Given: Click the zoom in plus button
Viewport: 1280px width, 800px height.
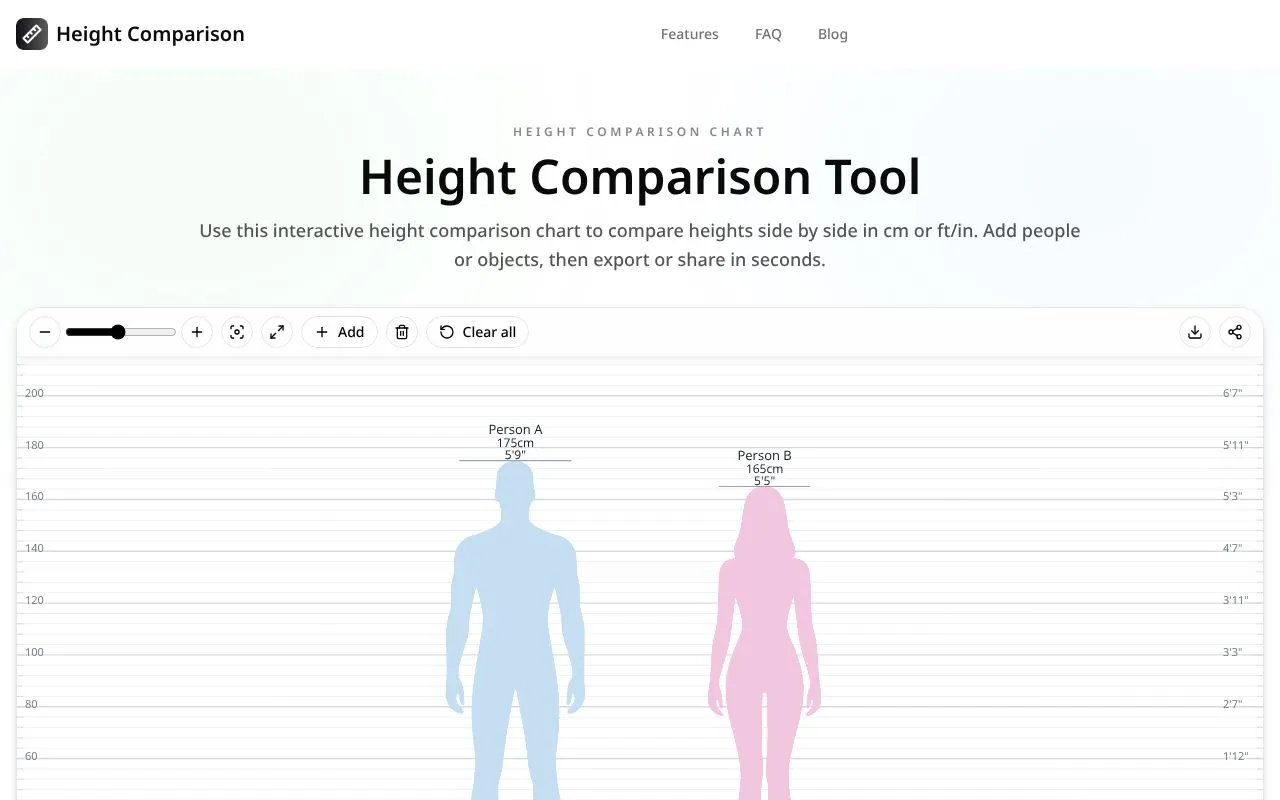Looking at the screenshot, I should 197,332.
